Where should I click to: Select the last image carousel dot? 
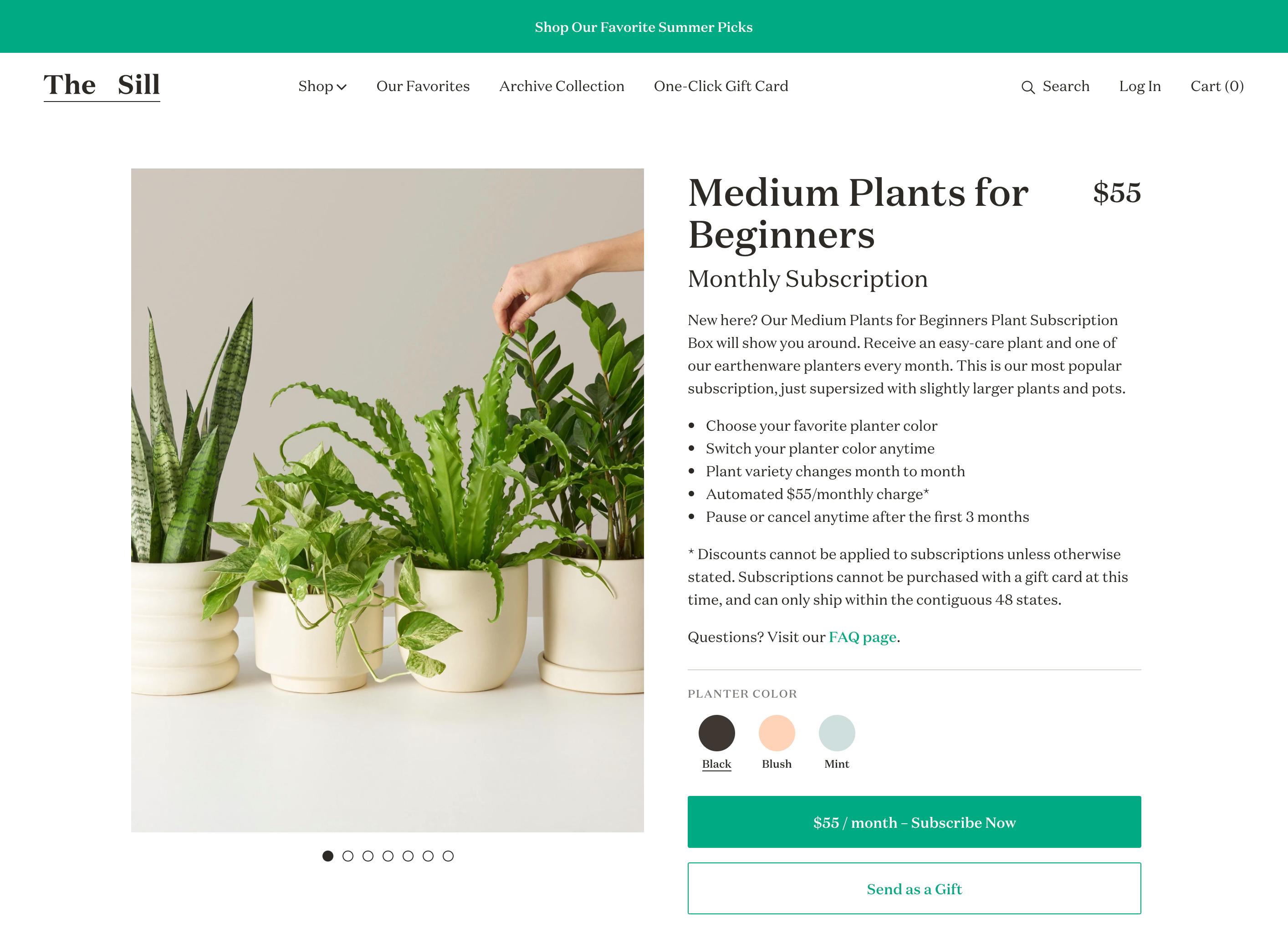point(448,856)
